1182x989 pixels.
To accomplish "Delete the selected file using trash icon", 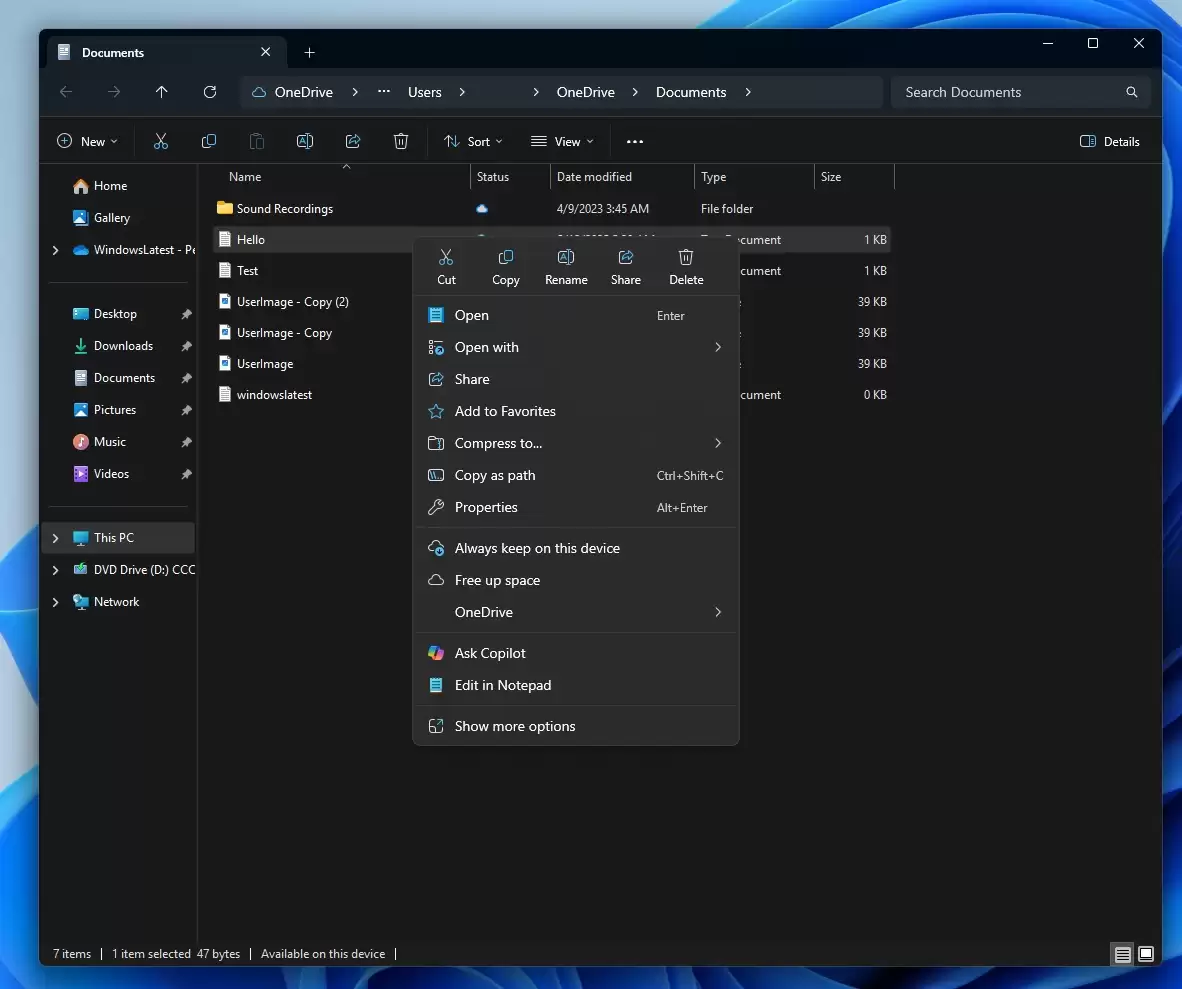I will pos(686,265).
